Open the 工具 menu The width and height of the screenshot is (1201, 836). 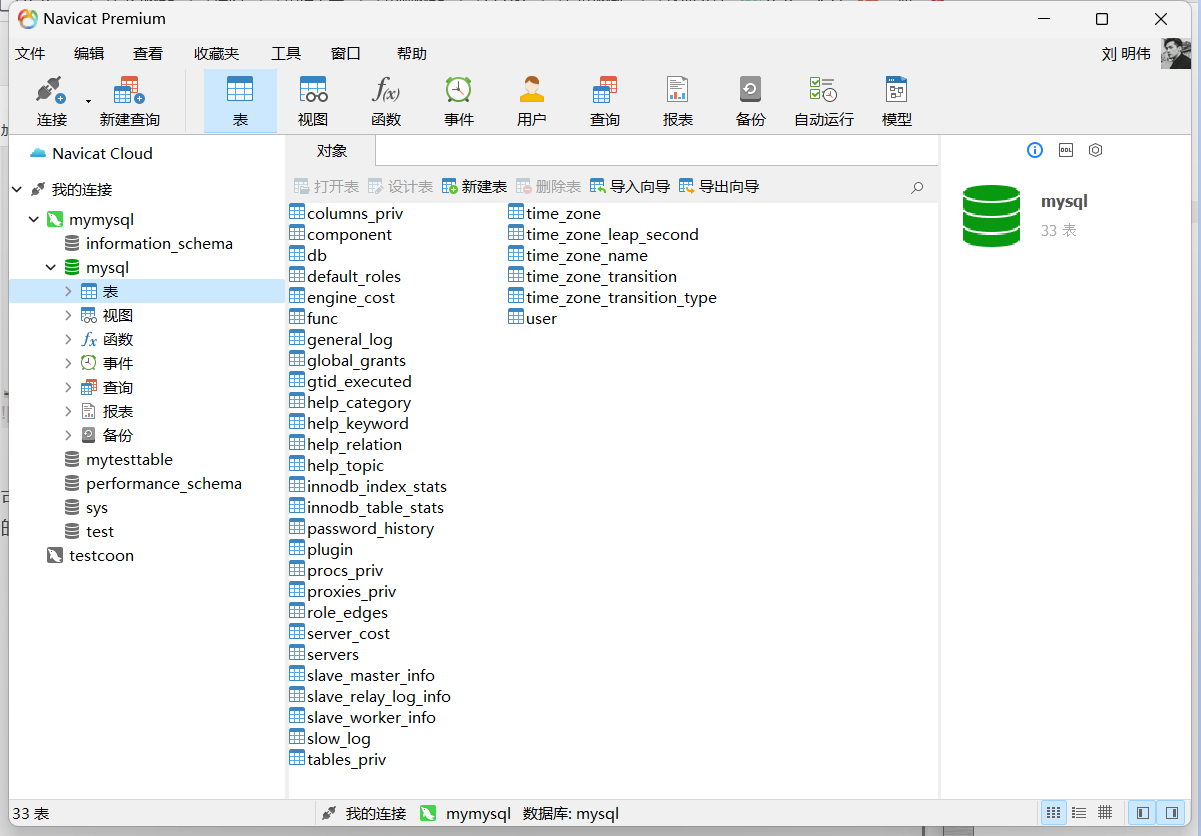286,54
